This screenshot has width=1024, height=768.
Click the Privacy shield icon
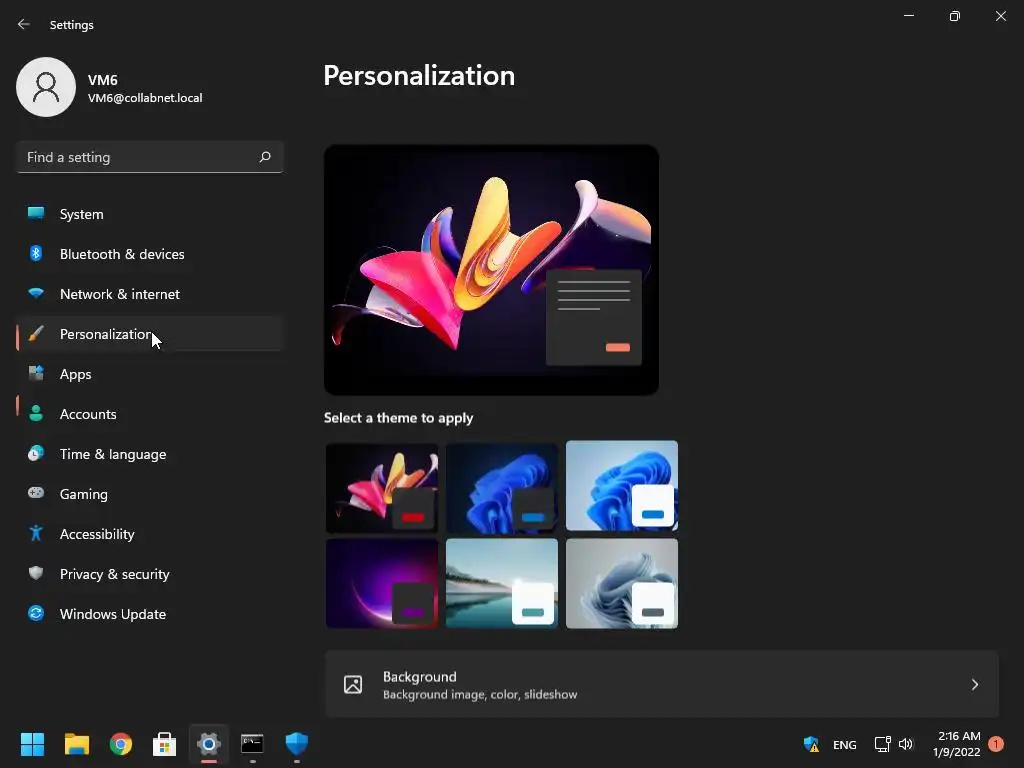(36, 573)
